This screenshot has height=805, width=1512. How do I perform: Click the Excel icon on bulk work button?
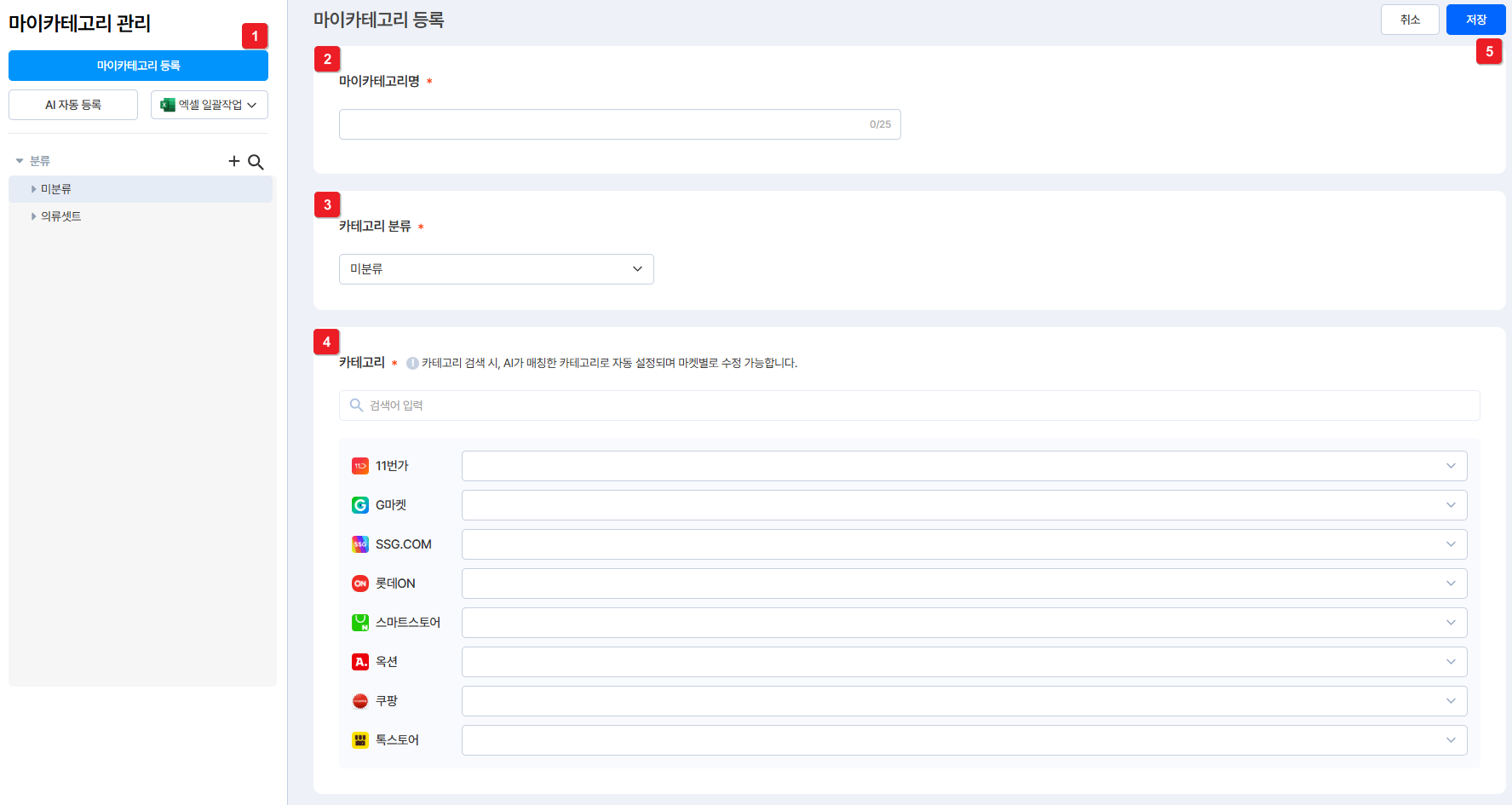click(168, 105)
